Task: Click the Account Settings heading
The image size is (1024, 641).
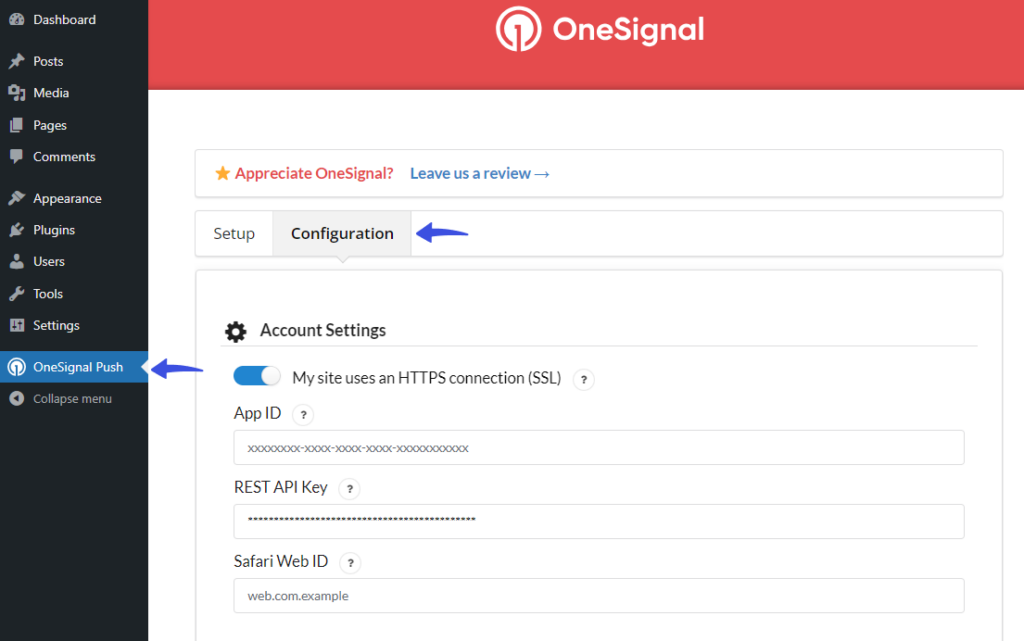Action: click(323, 330)
